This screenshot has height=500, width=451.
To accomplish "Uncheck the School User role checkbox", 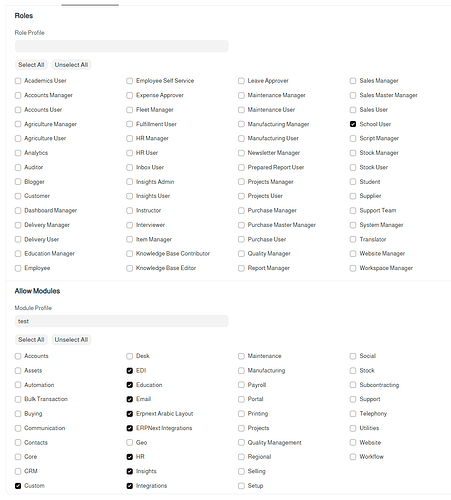I will [x=353, y=124].
